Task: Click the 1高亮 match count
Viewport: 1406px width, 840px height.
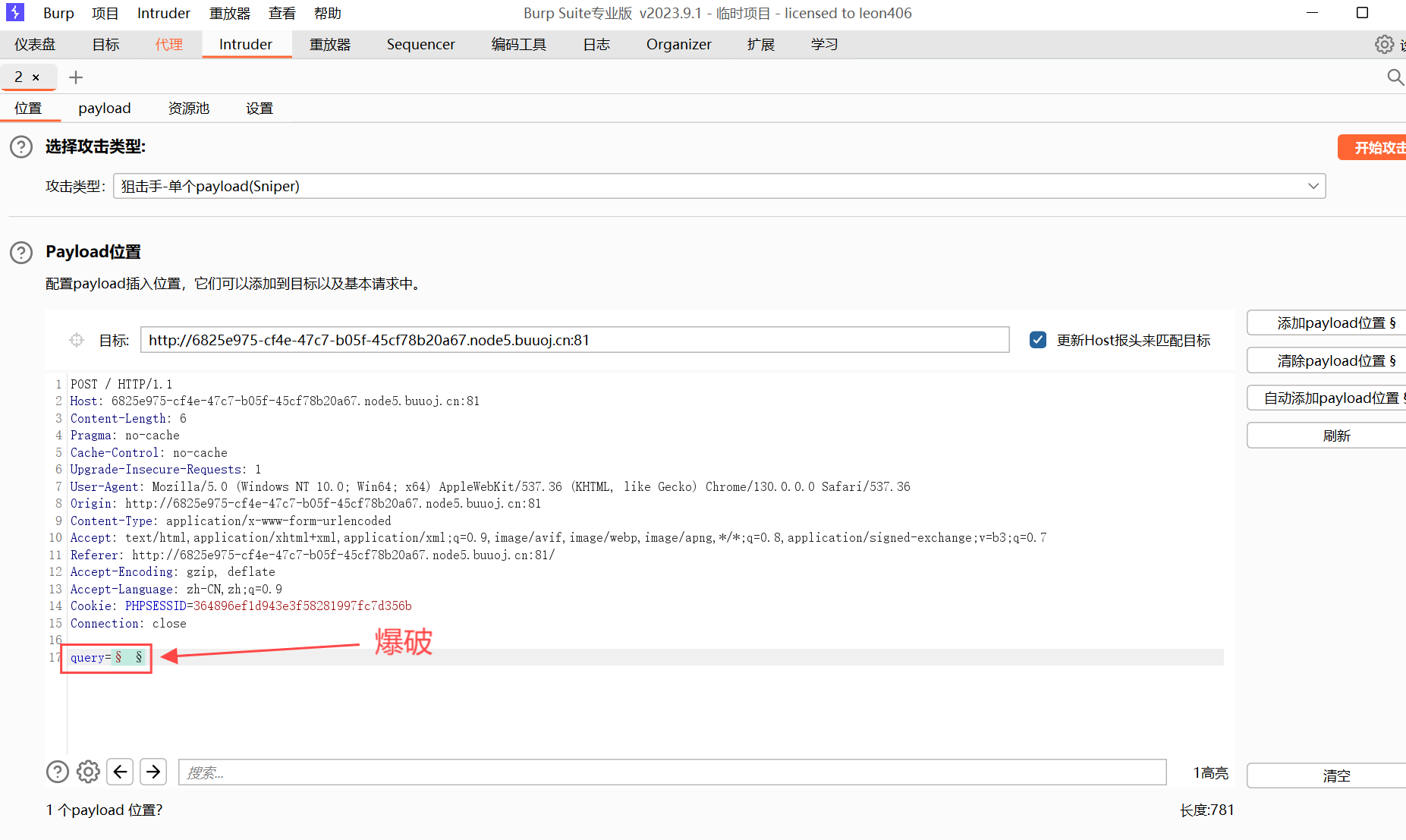Action: 1210,772
